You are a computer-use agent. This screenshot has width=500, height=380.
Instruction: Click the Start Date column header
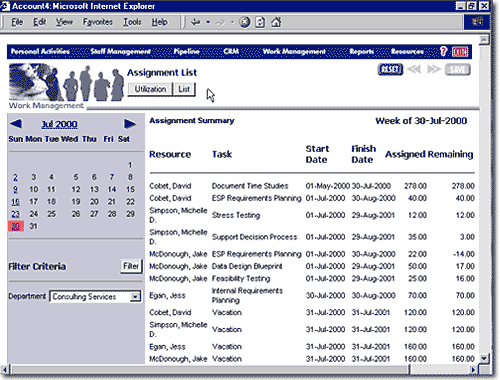tap(317, 154)
